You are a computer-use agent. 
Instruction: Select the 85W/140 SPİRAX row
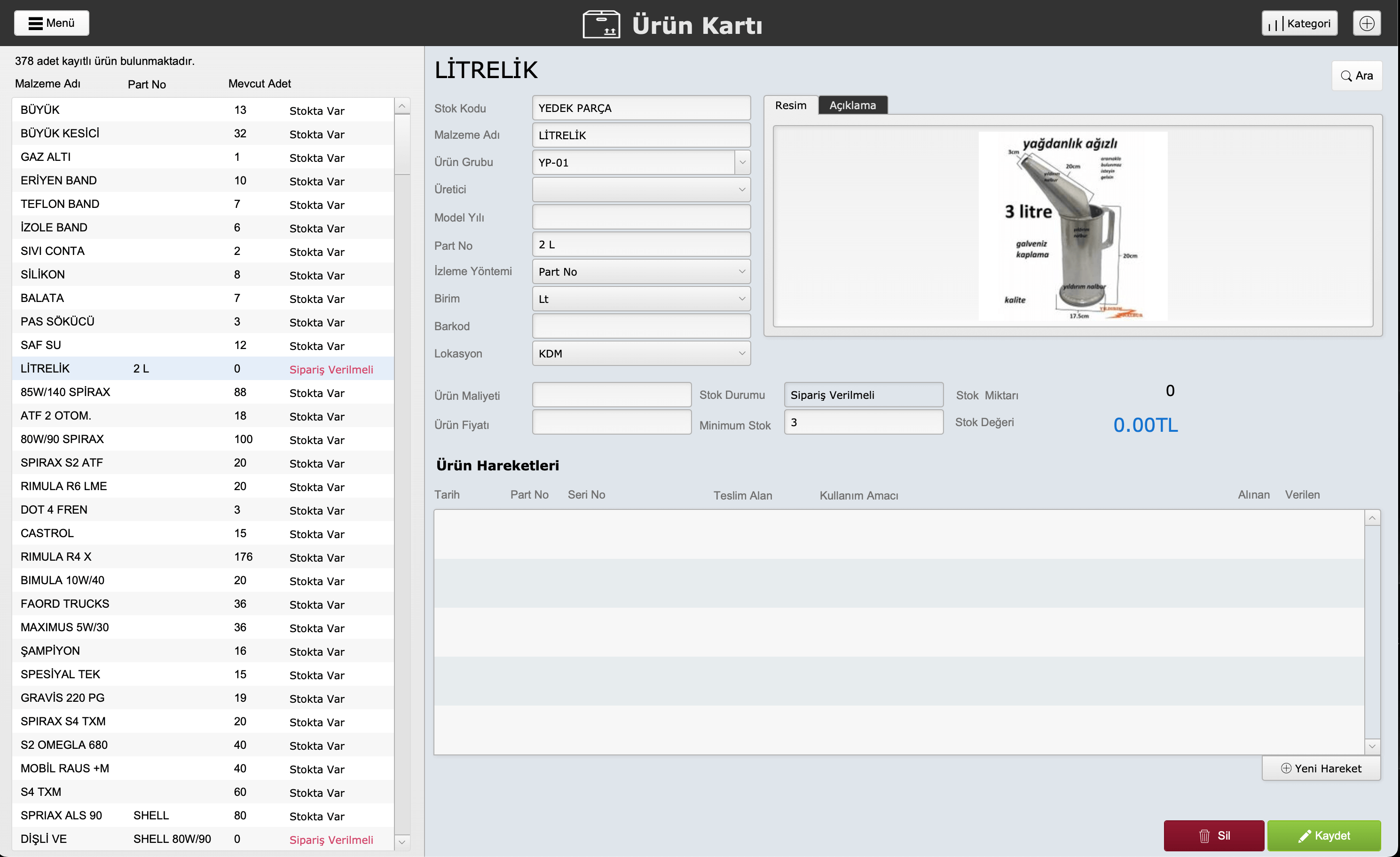pyautogui.click(x=203, y=392)
